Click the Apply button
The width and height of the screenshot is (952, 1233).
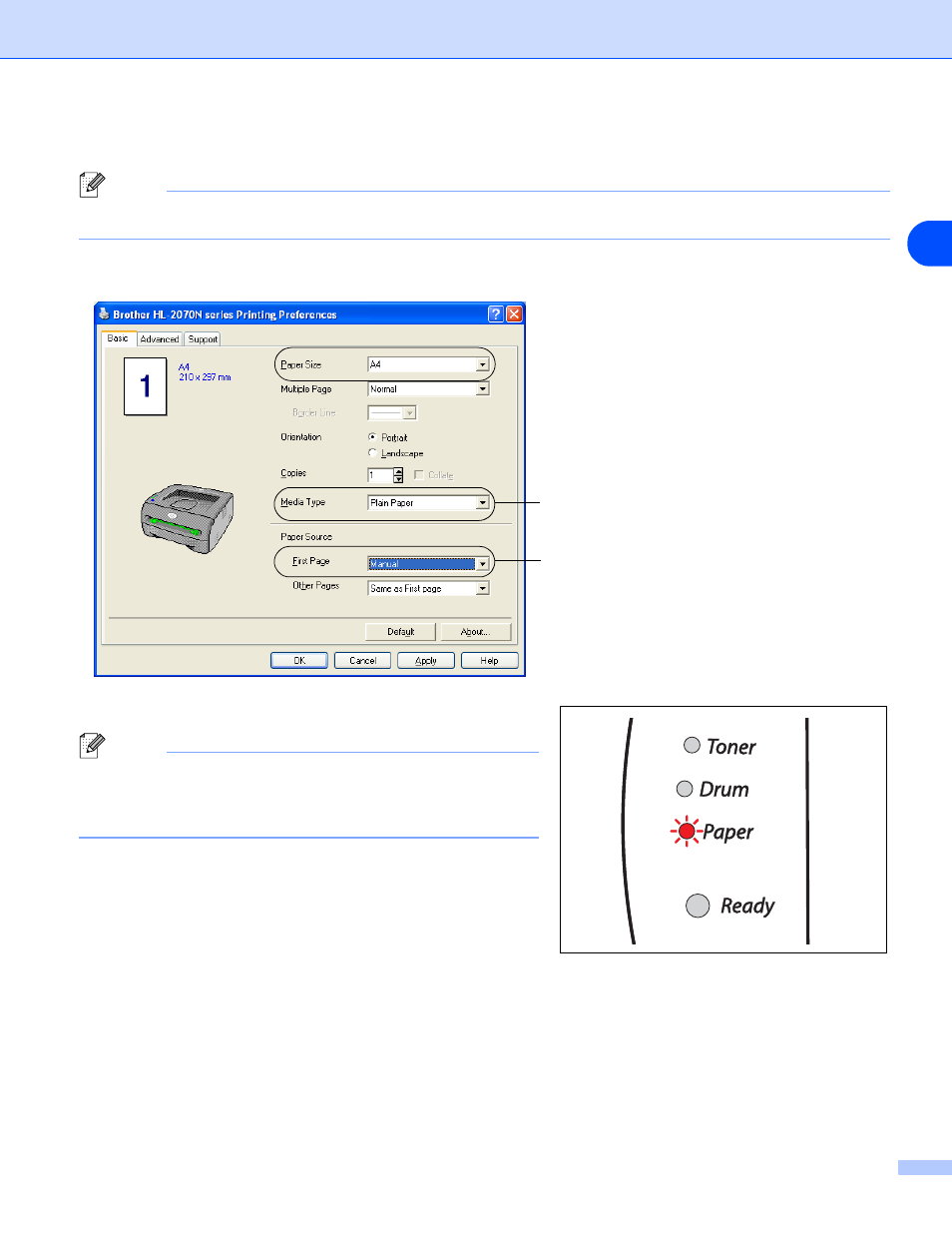(x=426, y=661)
